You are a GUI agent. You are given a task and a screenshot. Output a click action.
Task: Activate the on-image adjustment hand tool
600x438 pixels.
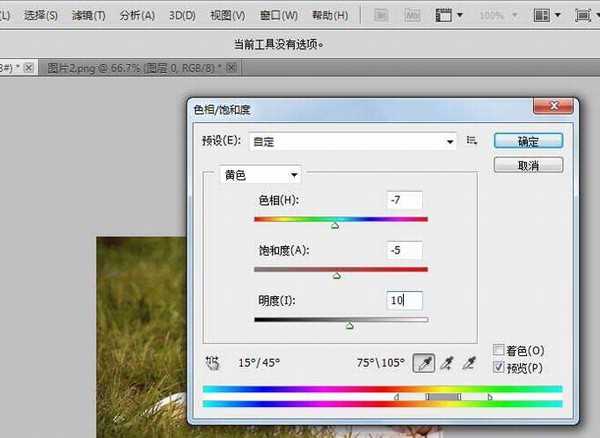pyautogui.click(x=212, y=362)
